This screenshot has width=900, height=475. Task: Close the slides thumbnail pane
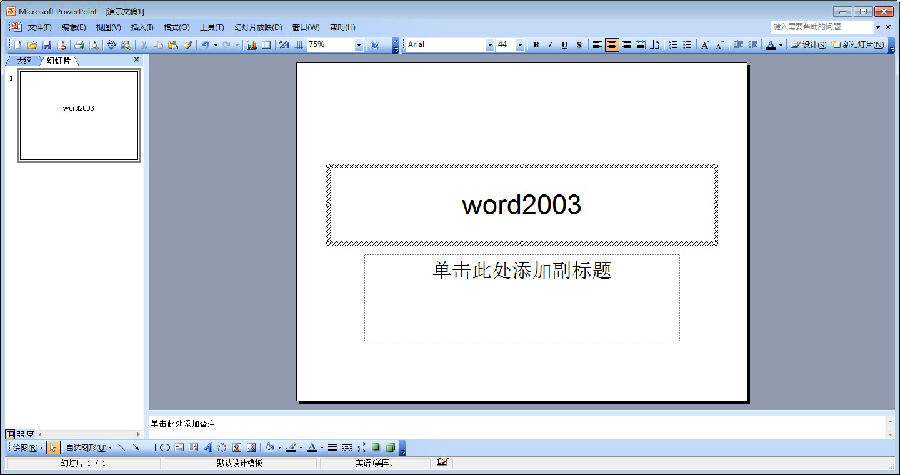(x=136, y=60)
